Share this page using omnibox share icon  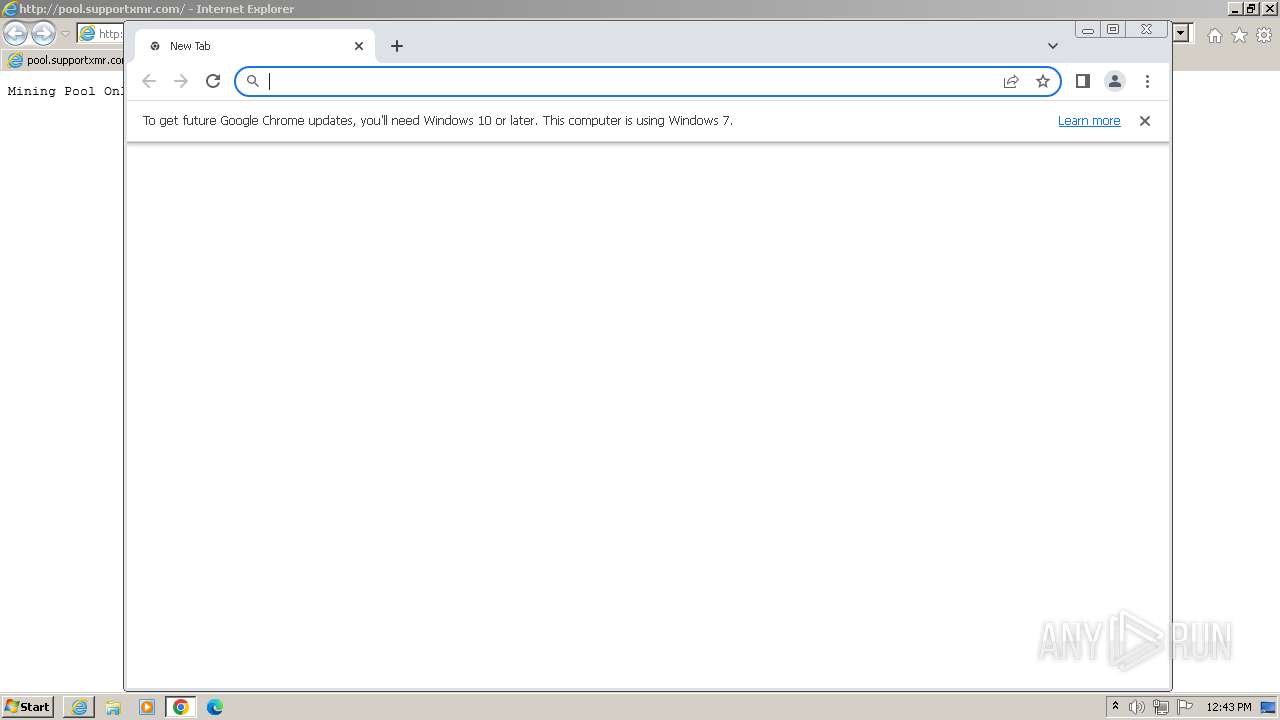click(x=1011, y=81)
